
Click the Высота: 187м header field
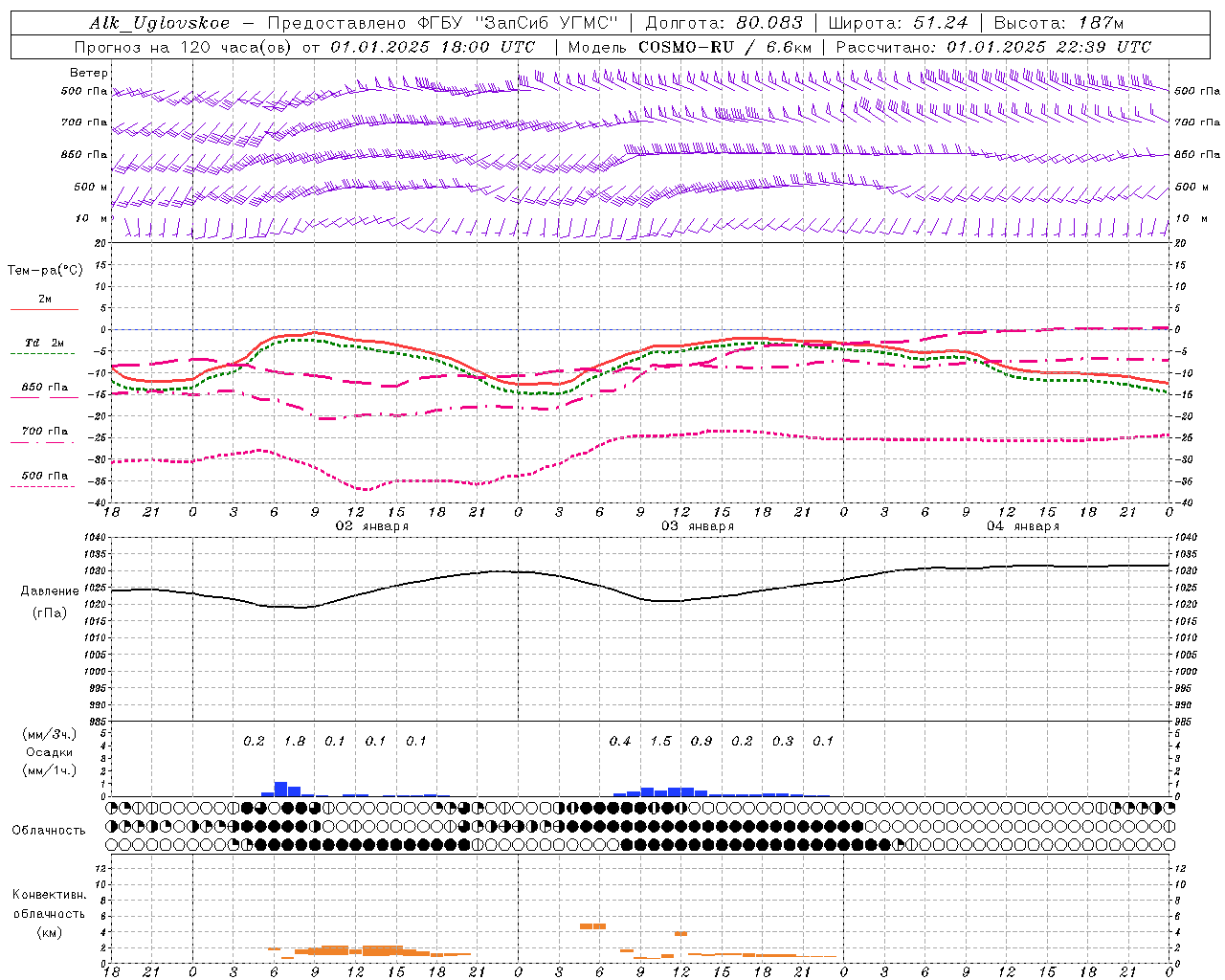1058,24
